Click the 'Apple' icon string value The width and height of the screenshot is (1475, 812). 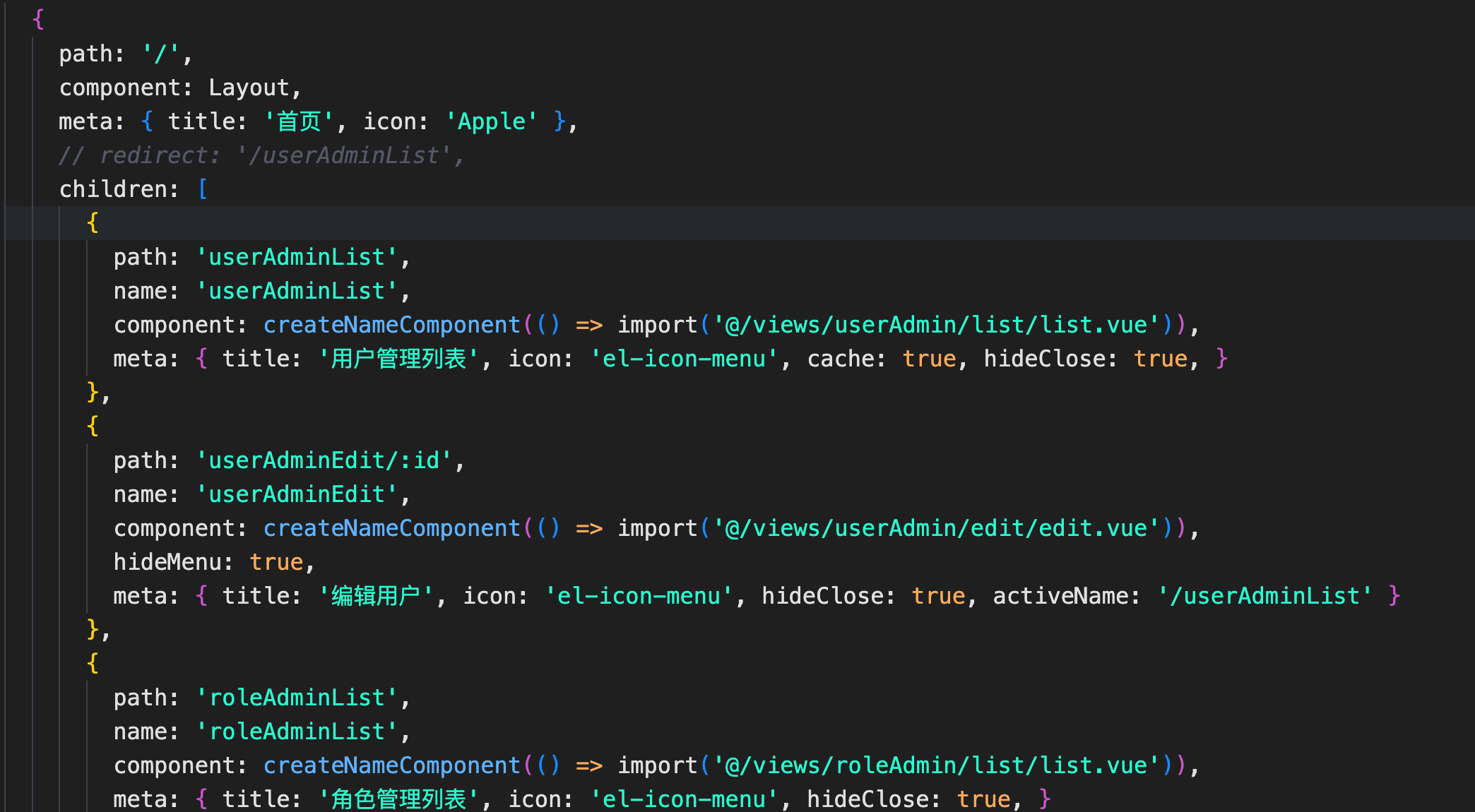[492, 121]
